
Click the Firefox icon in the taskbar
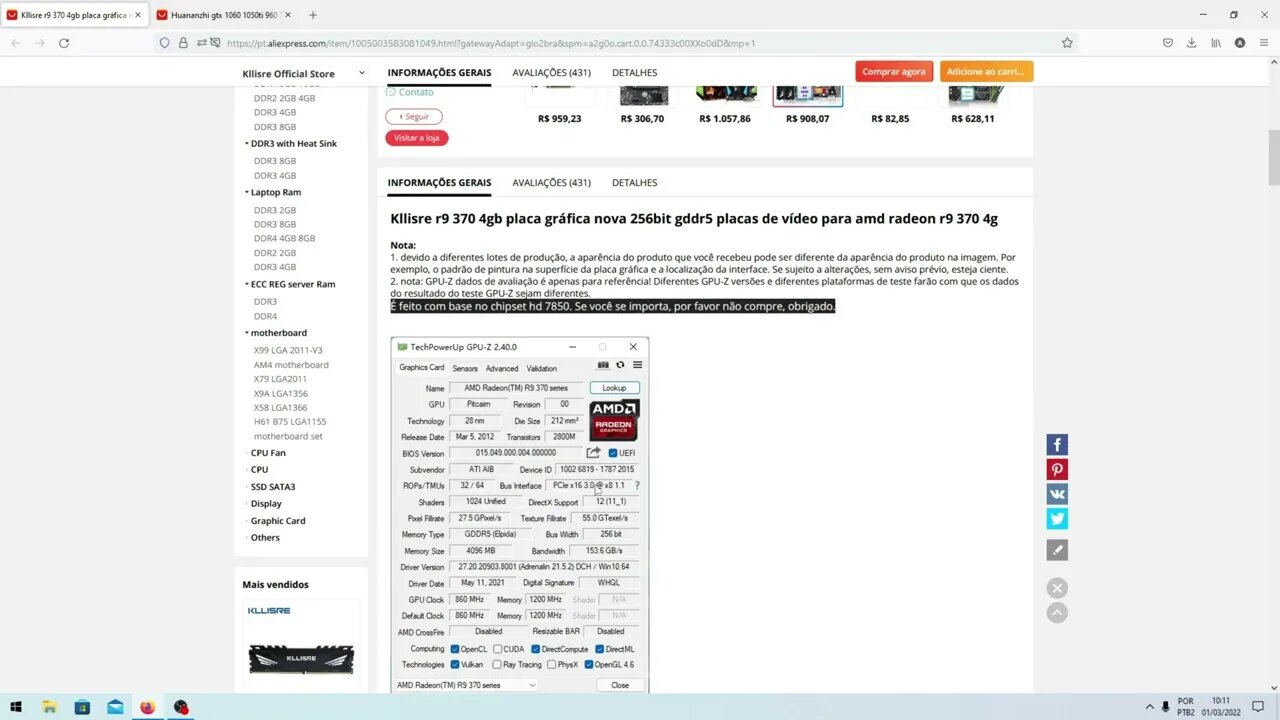pos(148,707)
